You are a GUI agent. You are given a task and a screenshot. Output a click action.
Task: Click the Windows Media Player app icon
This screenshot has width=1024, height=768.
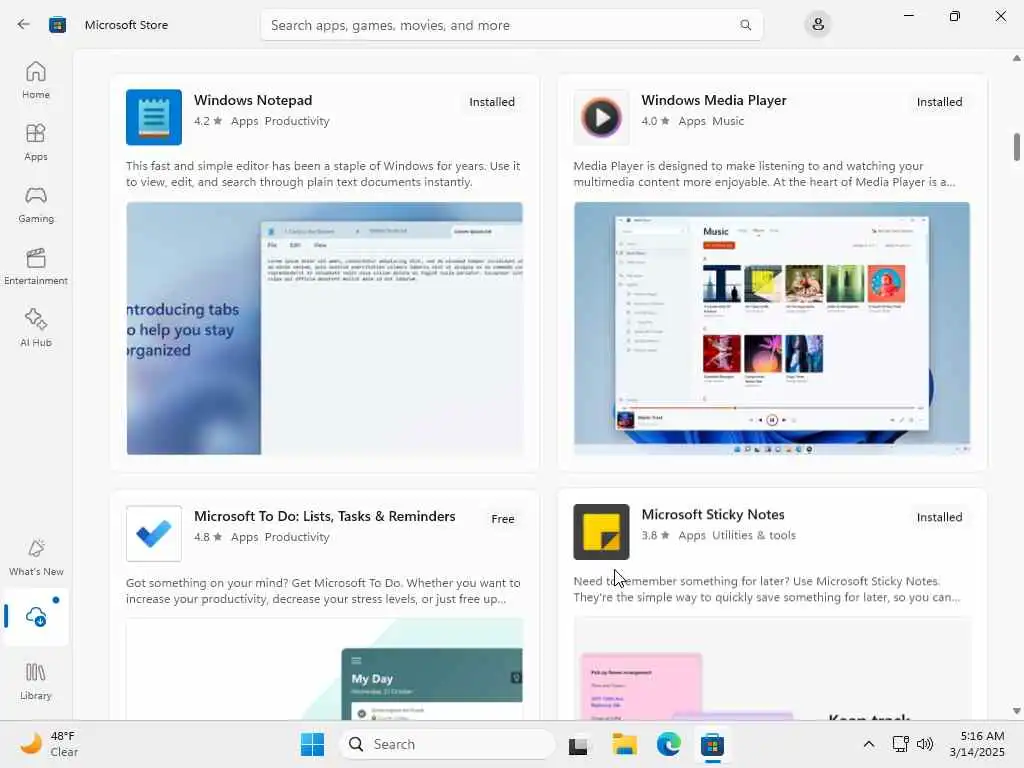601,117
